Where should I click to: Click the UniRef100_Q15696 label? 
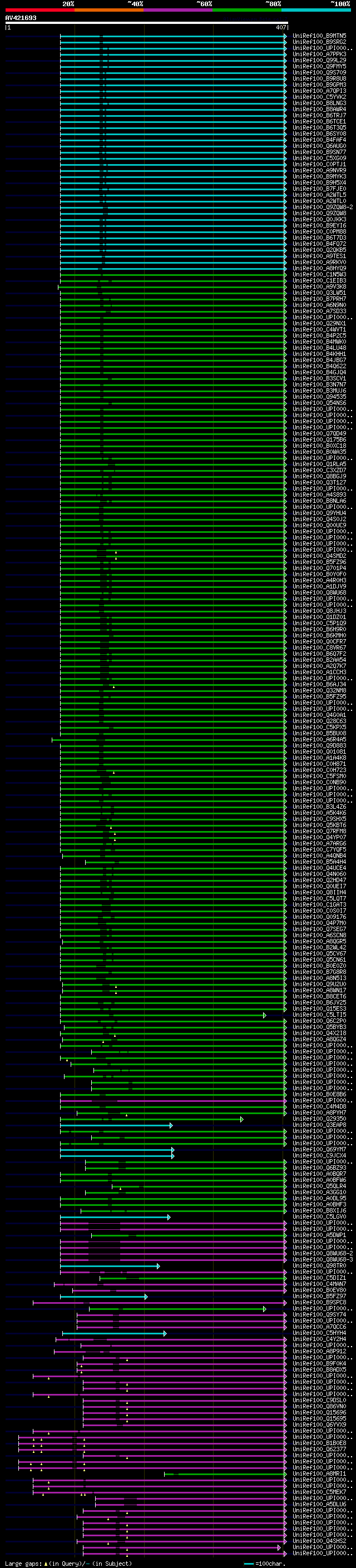(x=319, y=1412)
